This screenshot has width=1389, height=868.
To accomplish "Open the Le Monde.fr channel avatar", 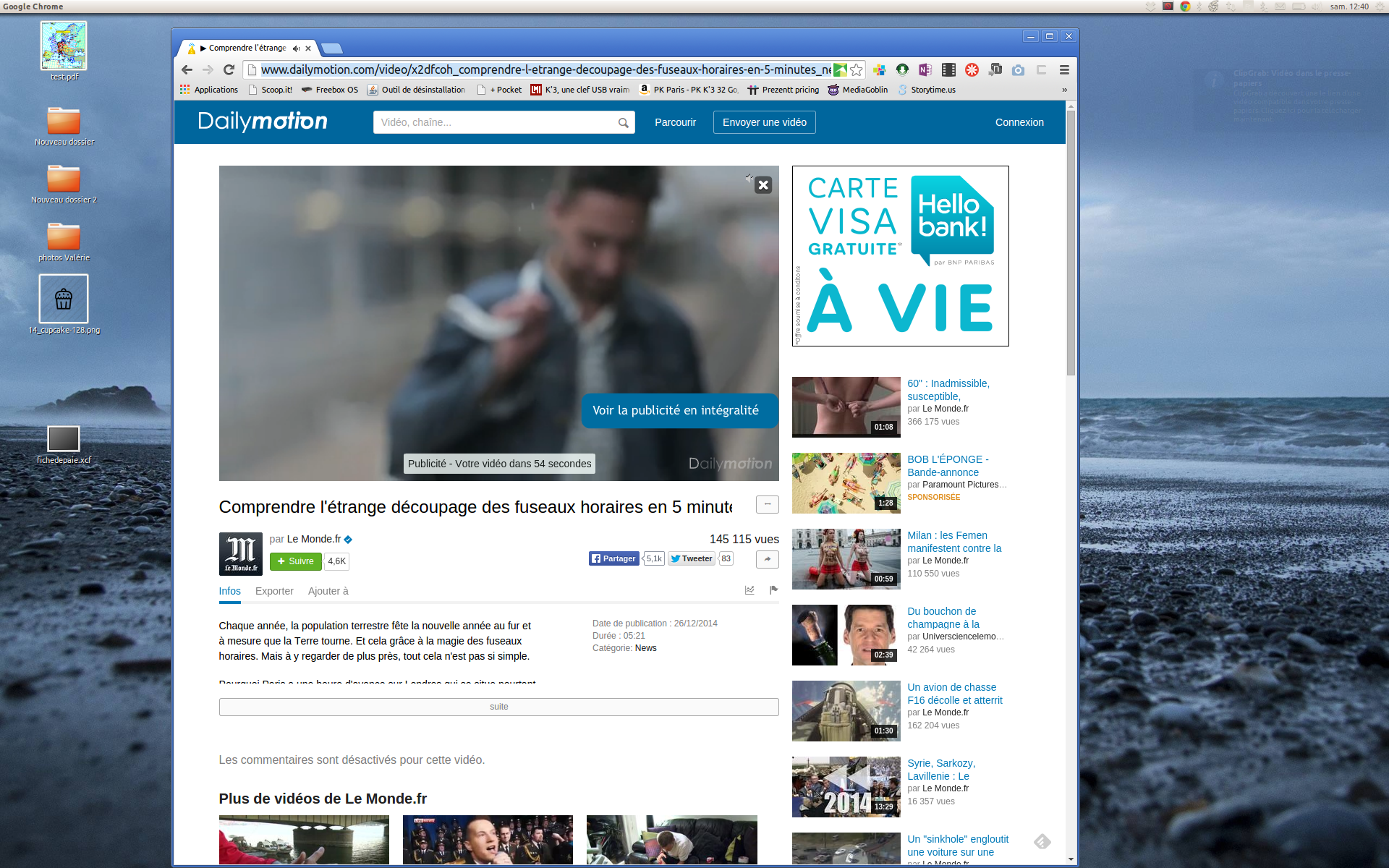I will tap(241, 554).
